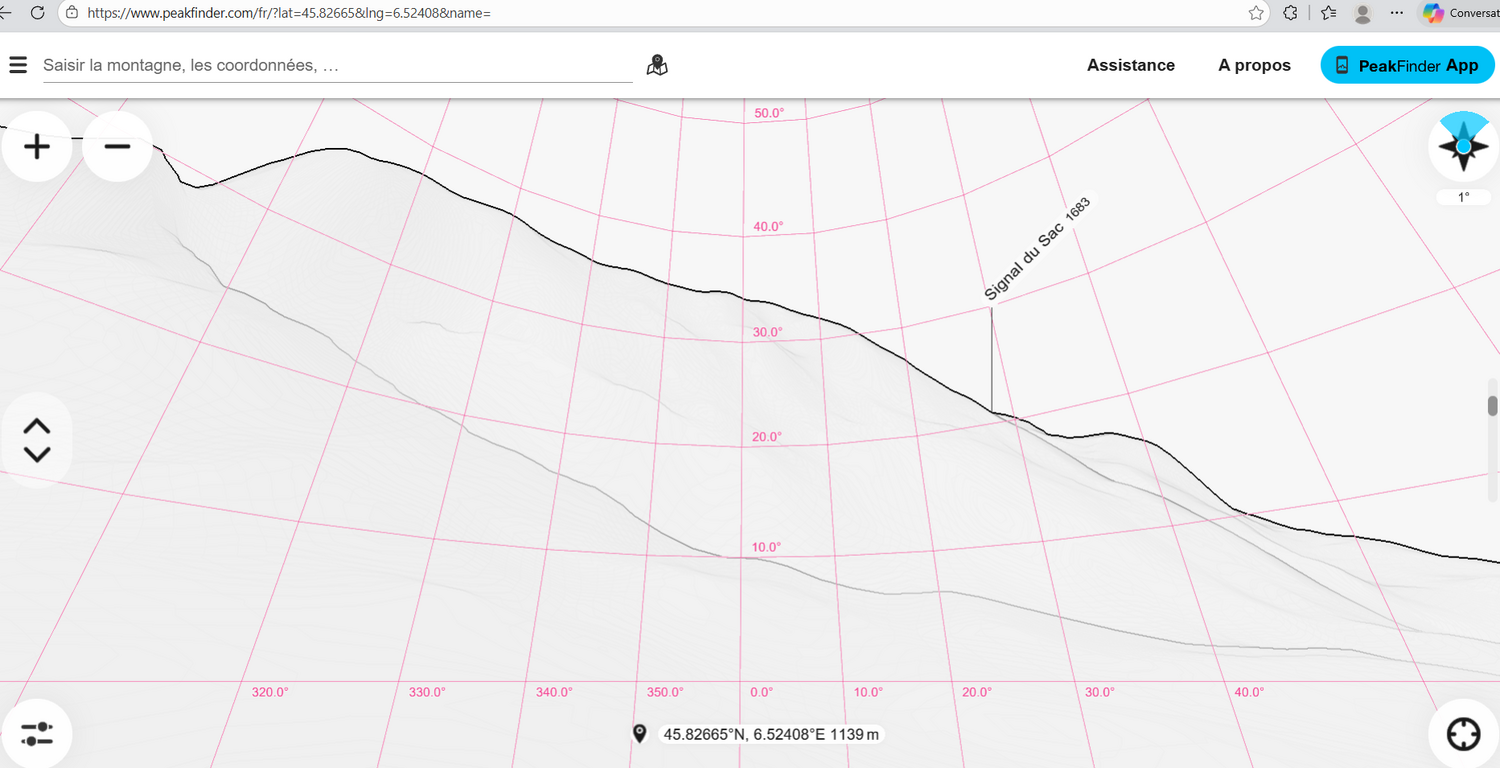Click the 320.0° azimuth label
Screen dimensions: 1500x768
[270, 692]
